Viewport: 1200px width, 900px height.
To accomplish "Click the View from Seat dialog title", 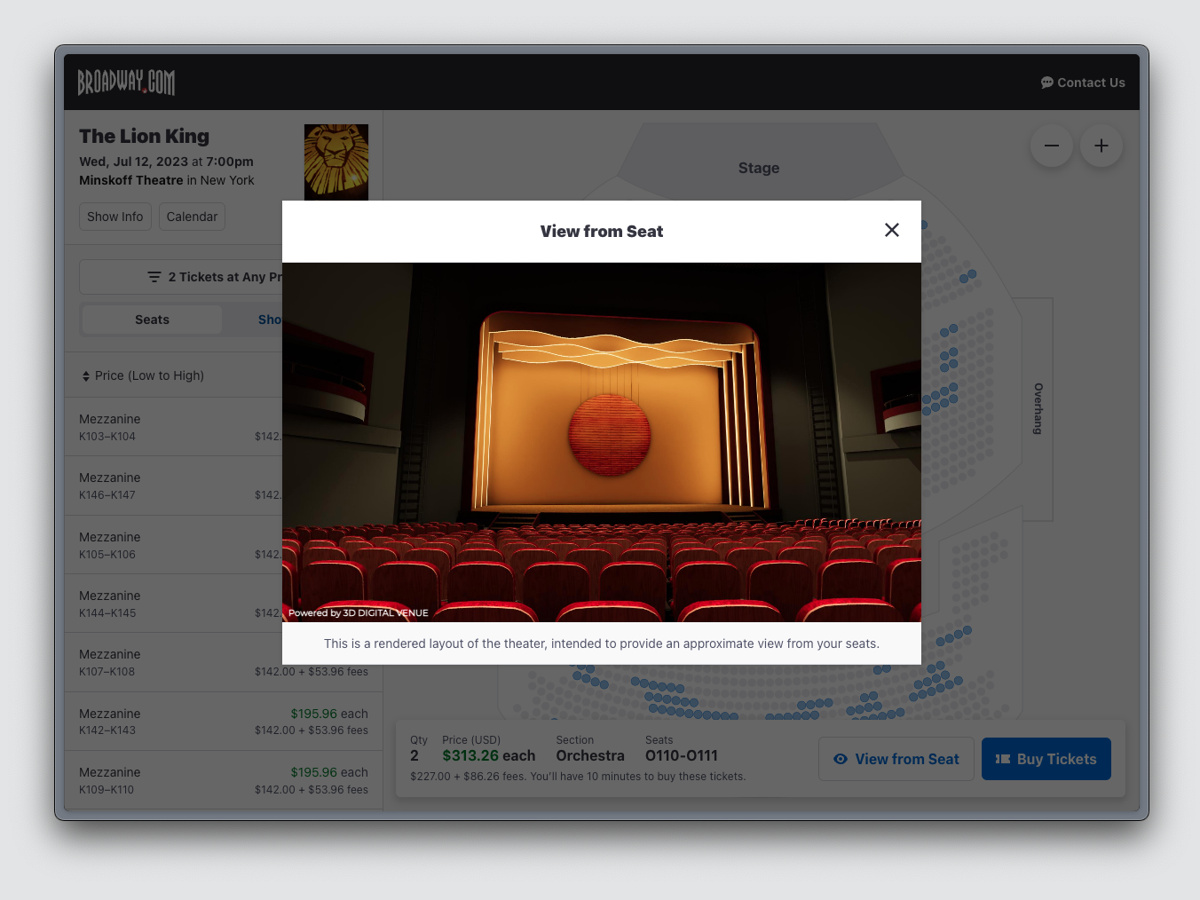I will coord(602,231).
